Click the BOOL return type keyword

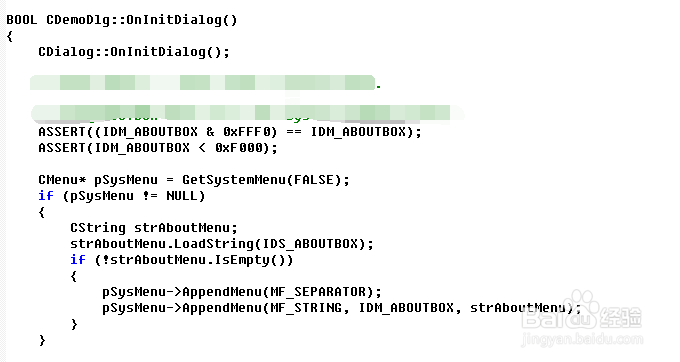click(22, 20)
